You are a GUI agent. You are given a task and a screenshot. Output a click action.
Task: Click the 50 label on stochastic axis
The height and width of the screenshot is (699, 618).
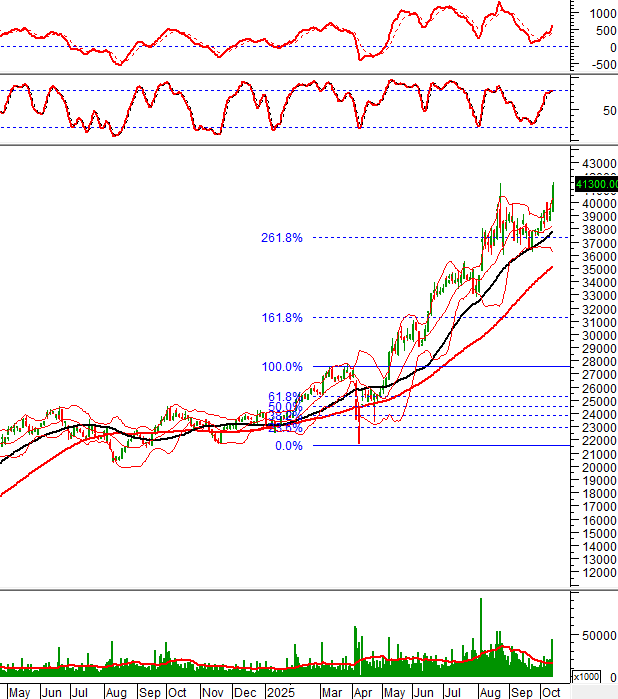click(x=593, y=110)
